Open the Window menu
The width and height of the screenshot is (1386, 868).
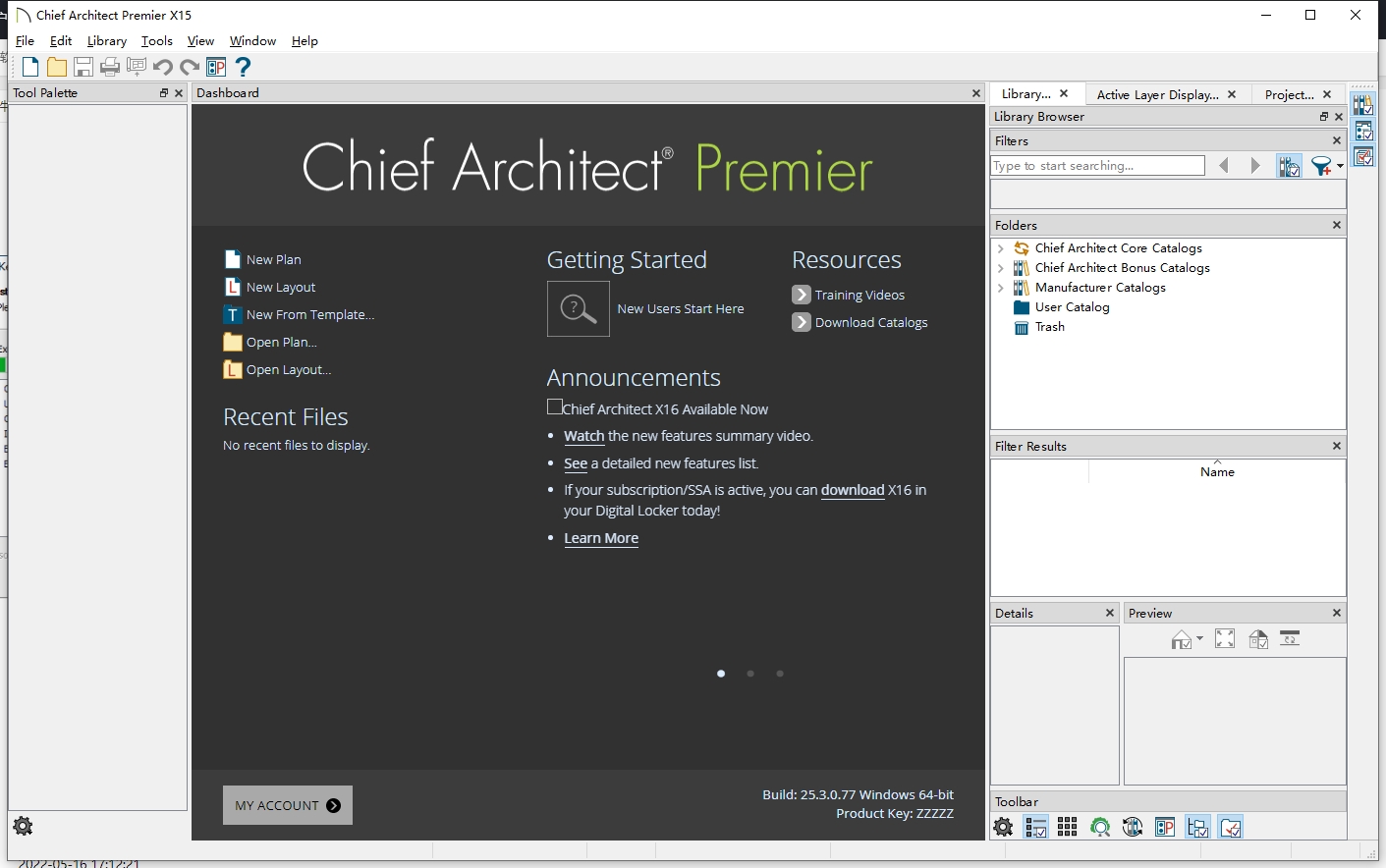coord(252,41)
